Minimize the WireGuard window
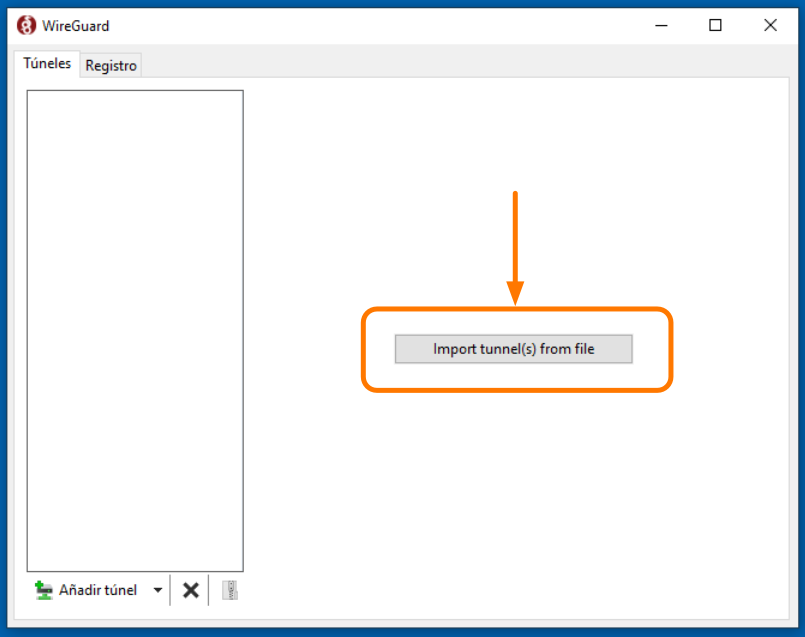805x637 pixels. pos(661,26)
